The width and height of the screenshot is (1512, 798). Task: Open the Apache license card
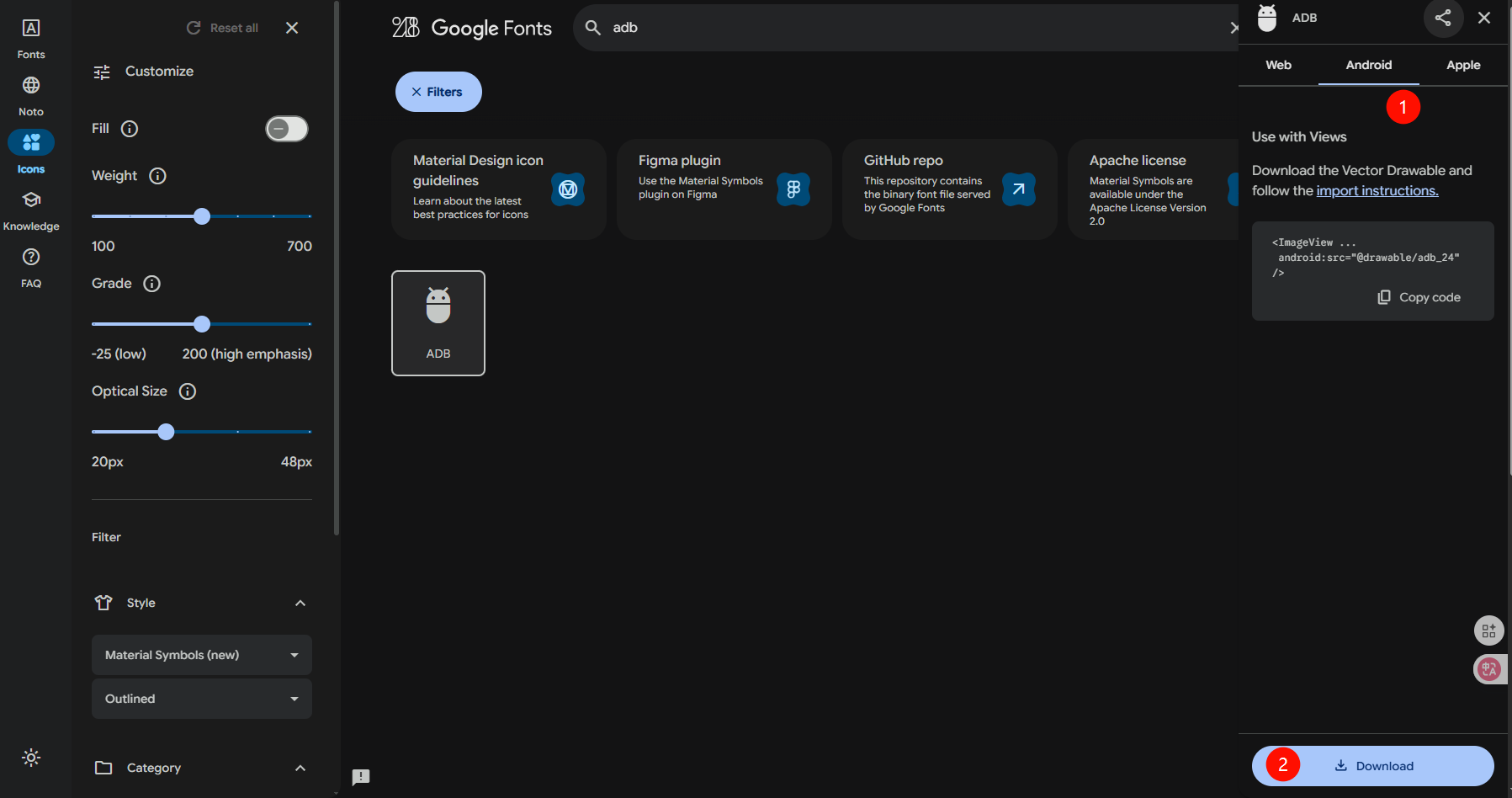(x=1154, y=189)
